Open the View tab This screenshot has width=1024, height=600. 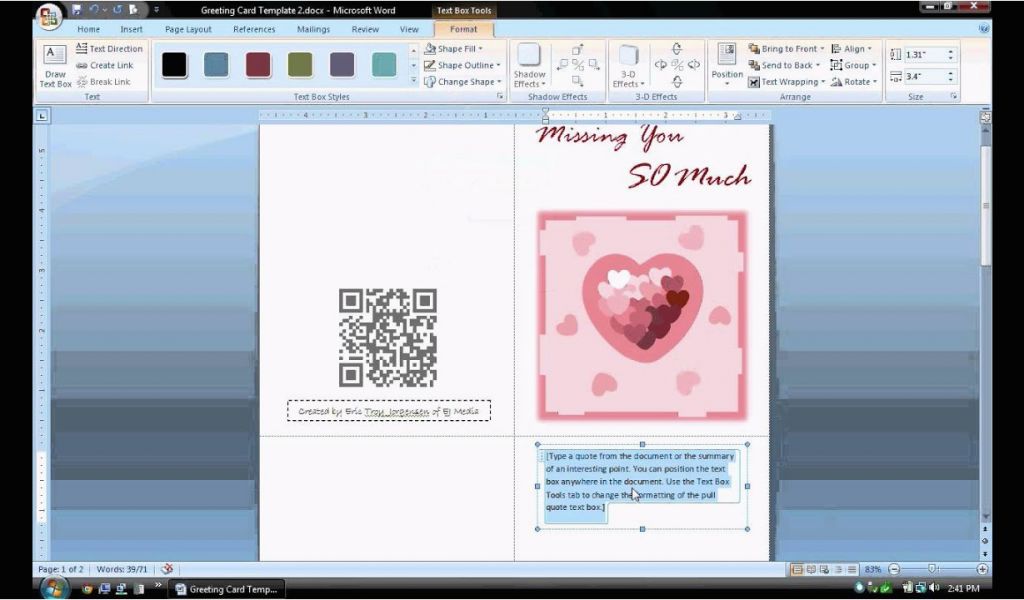(409, 29)
